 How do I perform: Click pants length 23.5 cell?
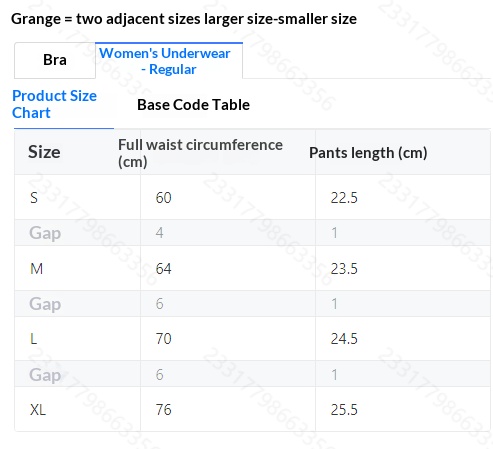pyautogui.click(x=344, y=268)
